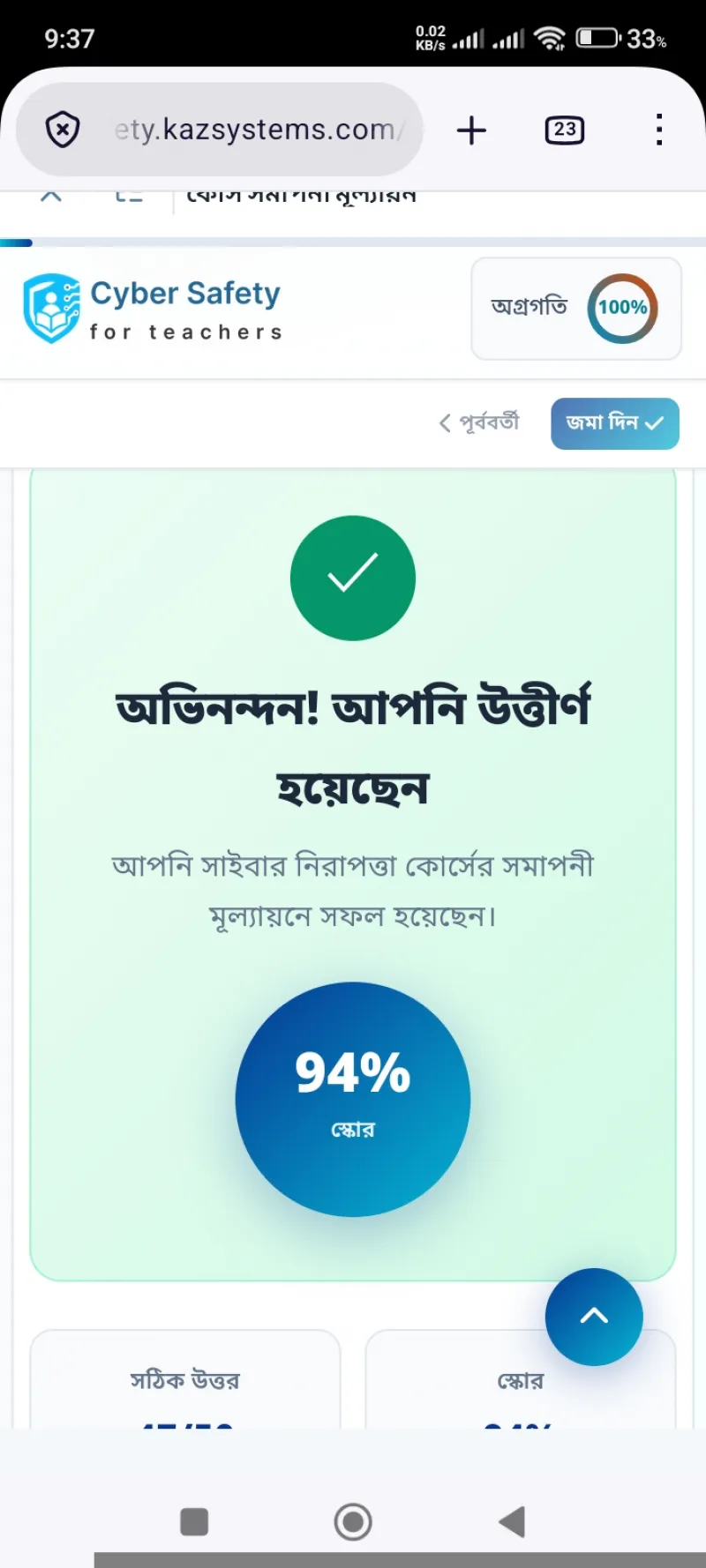
Task: Tap the Android recent apps square button
Action: 194,1521
